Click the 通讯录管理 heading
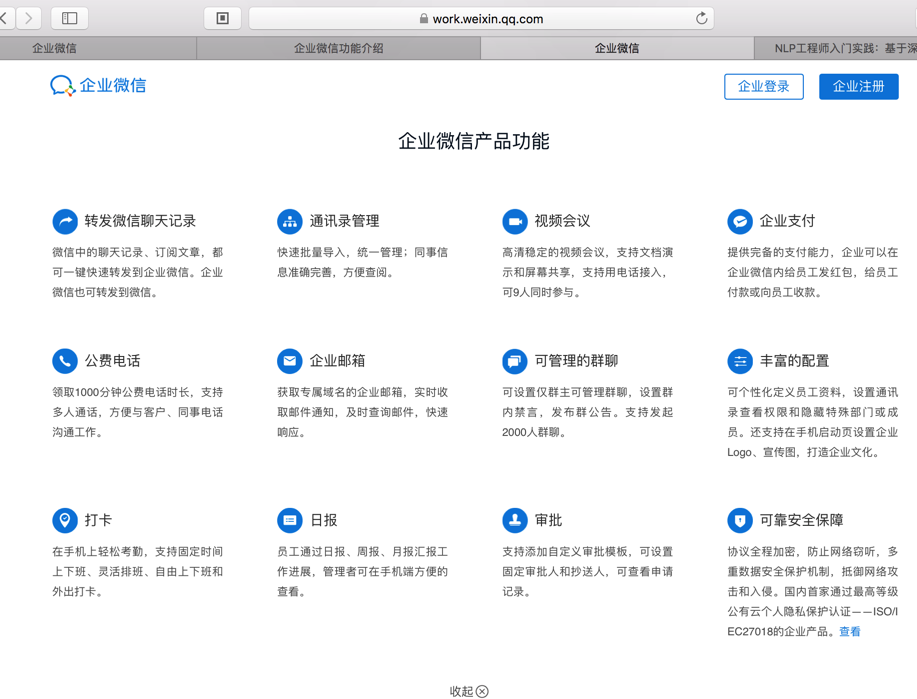This screenshot has width=917, height=699. (344, 221)
